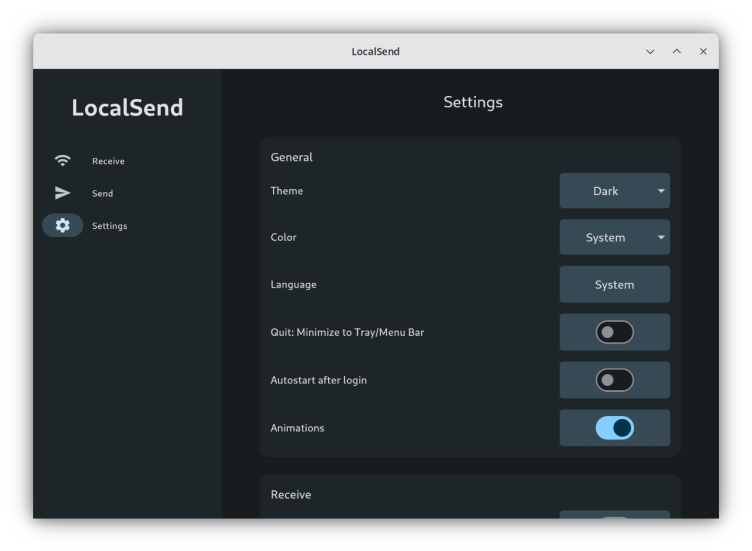Toggle the partially visible Receive section switch

pos(614,515)
